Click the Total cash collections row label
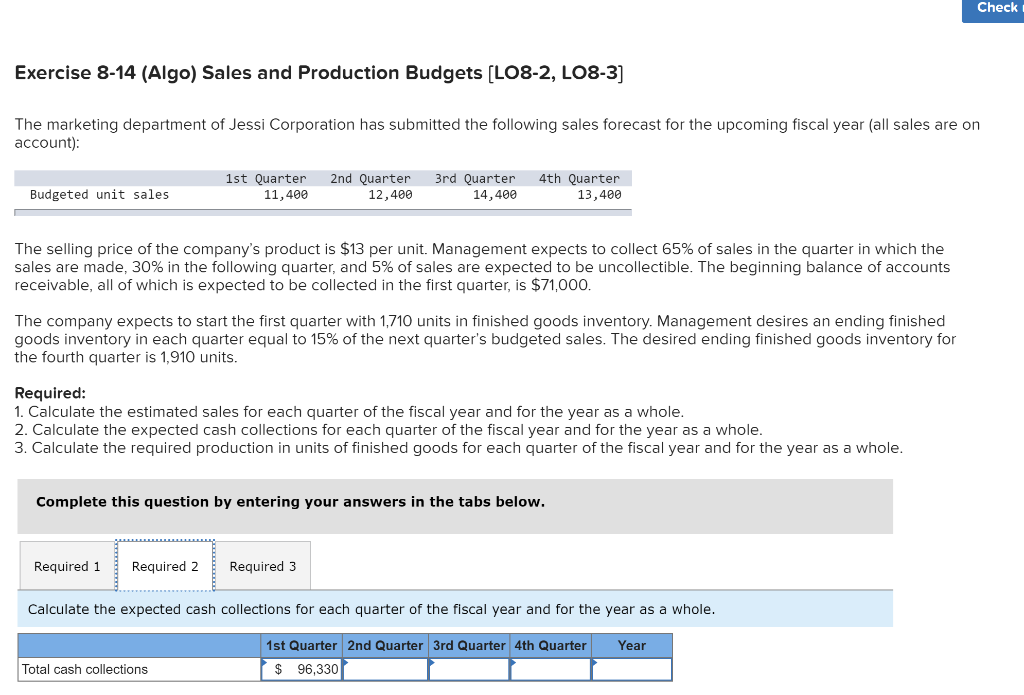 tap(87, 669)
